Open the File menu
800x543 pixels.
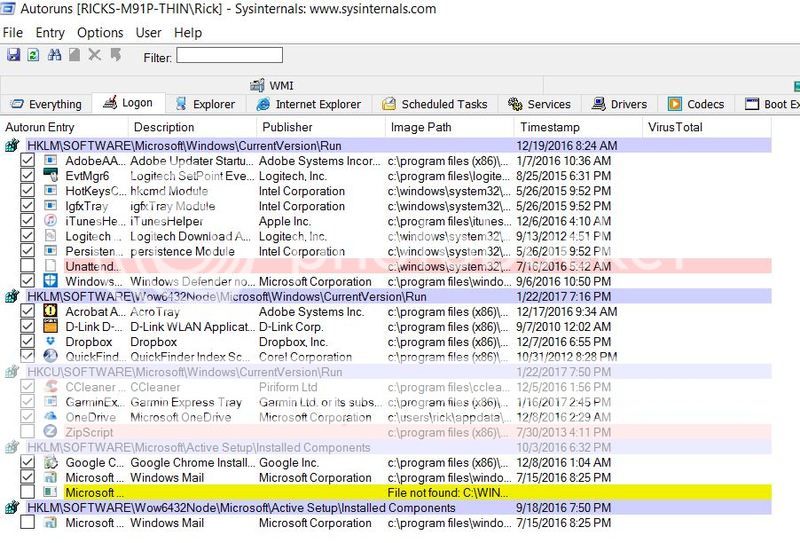coord(13,33)
